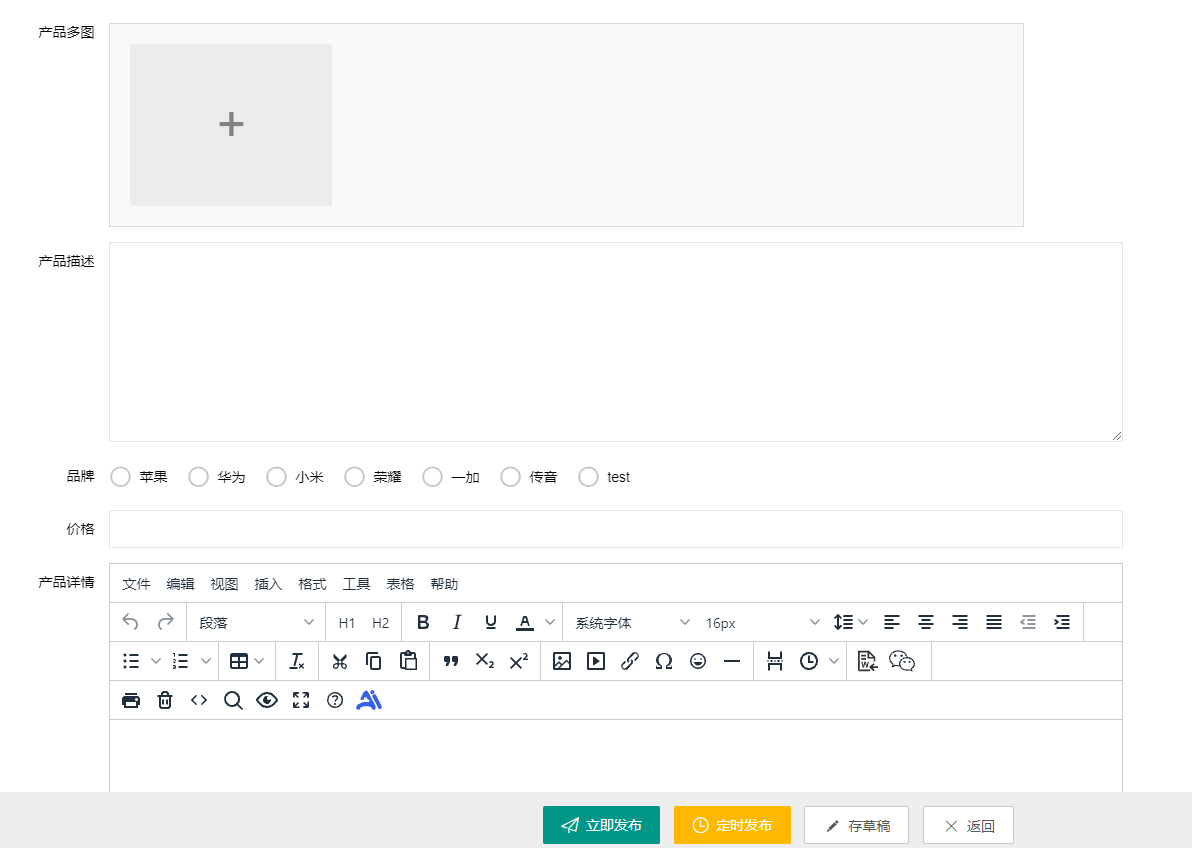
Task: Justify text alignment
Action: (x=994, y=622)
